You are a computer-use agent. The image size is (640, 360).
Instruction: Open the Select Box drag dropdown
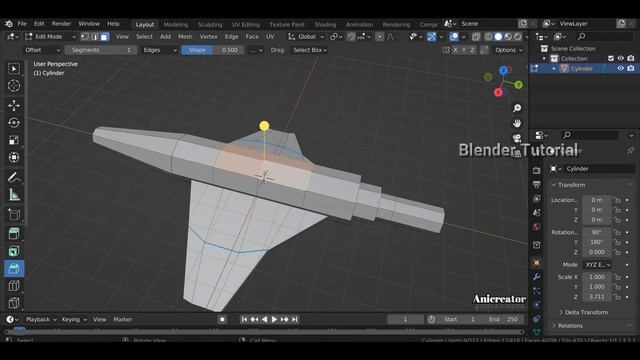[x=309, y=50]
